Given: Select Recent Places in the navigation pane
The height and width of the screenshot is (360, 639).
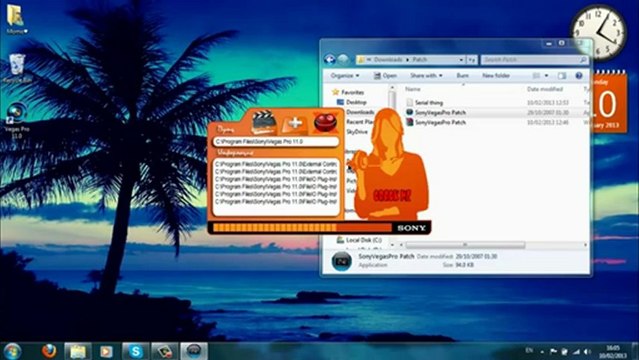Looking at the screenshot, I should click(x=359, y=122).
